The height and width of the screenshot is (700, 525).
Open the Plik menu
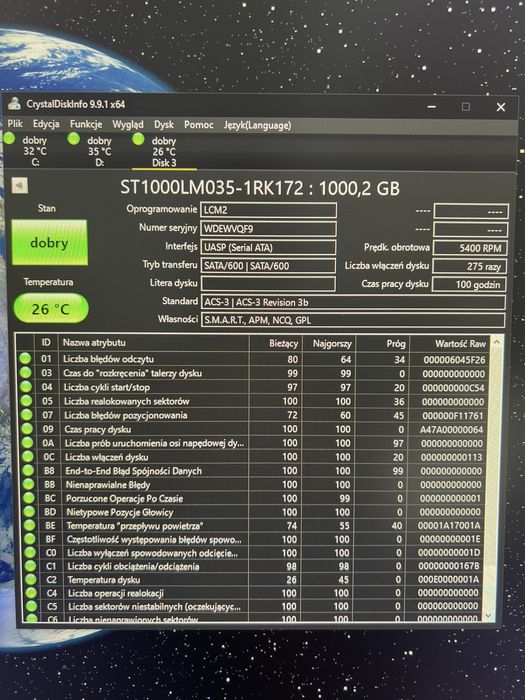point(15,124)
